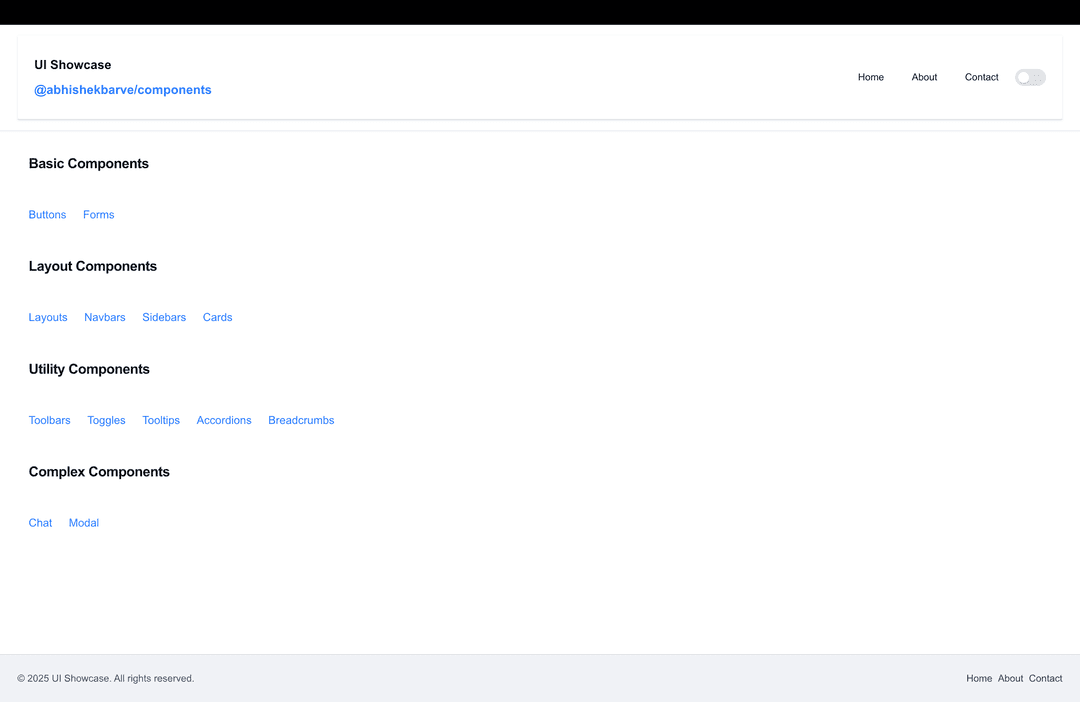Open the Buttons component page
The width and height of the screenshot is (1080, 702).
coord(47,214)
